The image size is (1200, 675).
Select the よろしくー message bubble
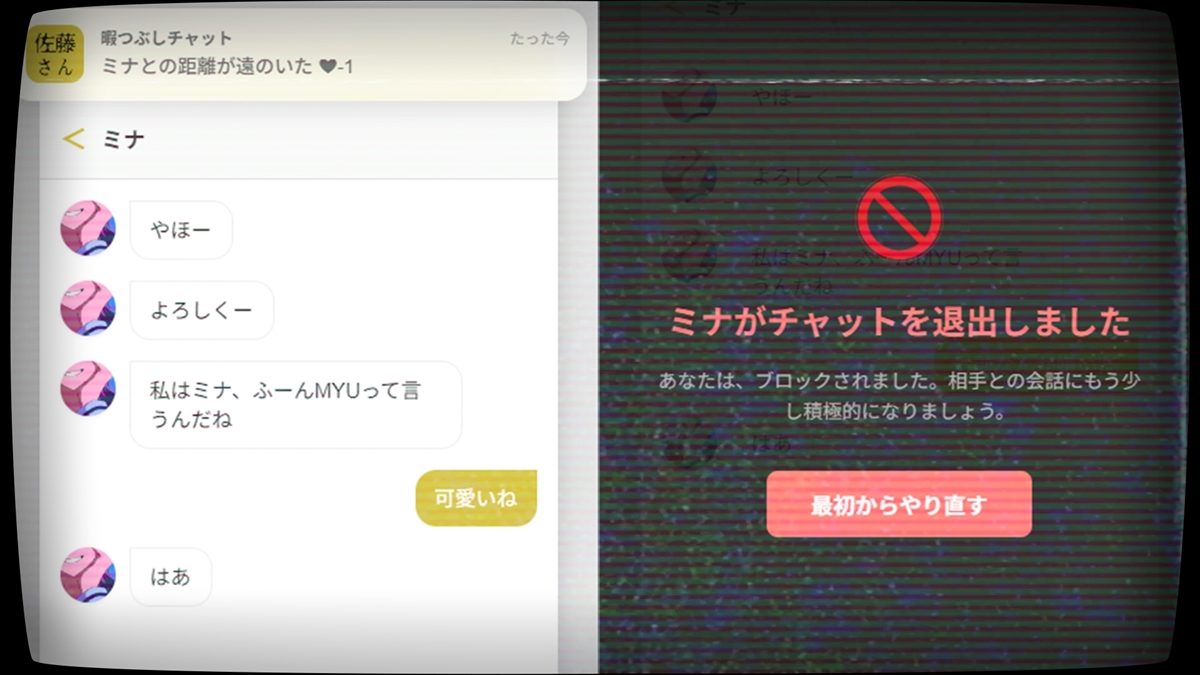202,310
